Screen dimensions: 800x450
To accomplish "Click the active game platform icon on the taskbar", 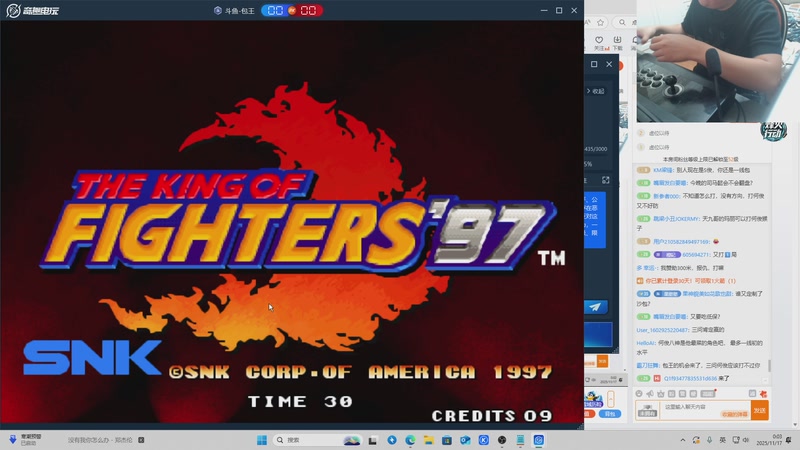I will [539, 440].
